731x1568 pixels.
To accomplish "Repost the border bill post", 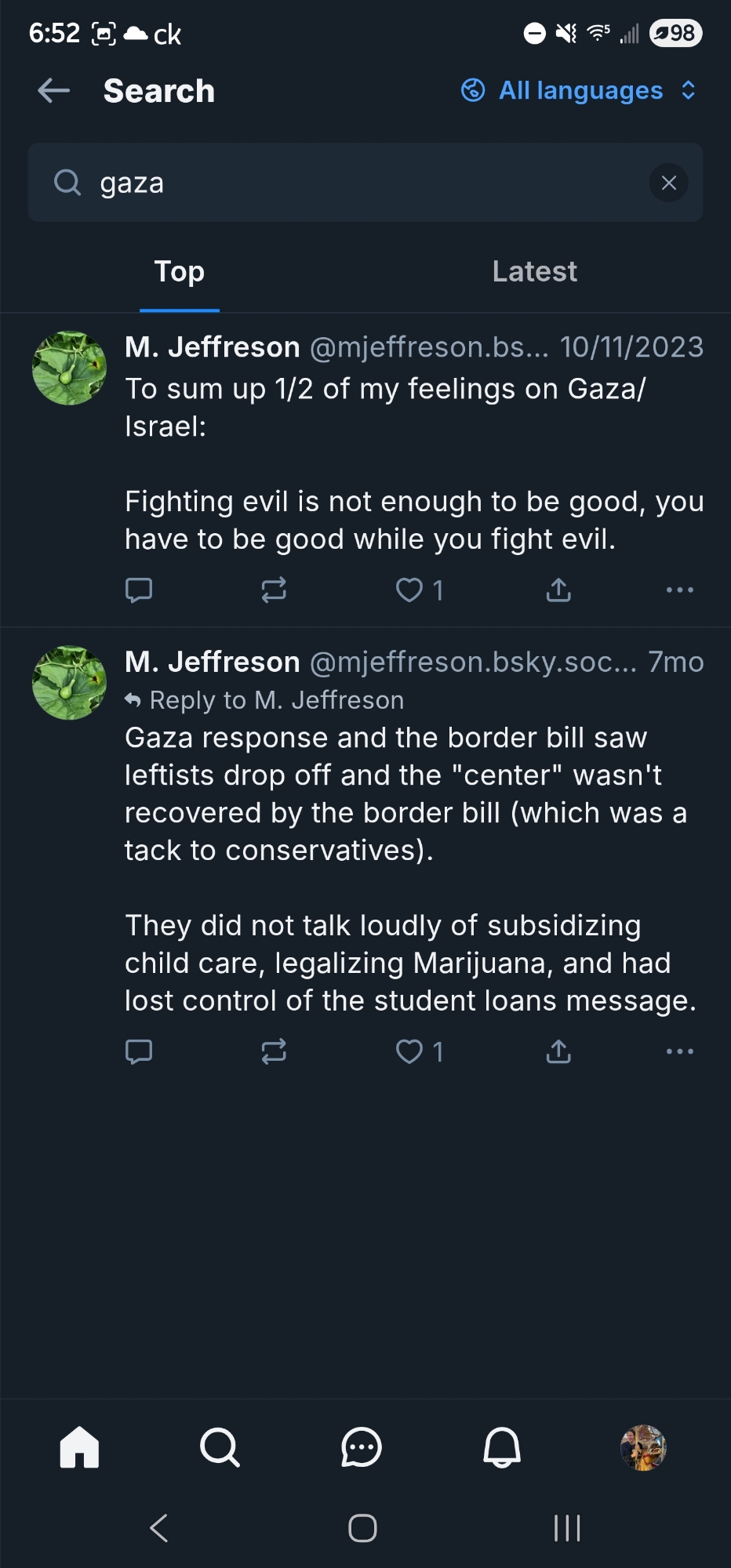I will coord(274,1051).
